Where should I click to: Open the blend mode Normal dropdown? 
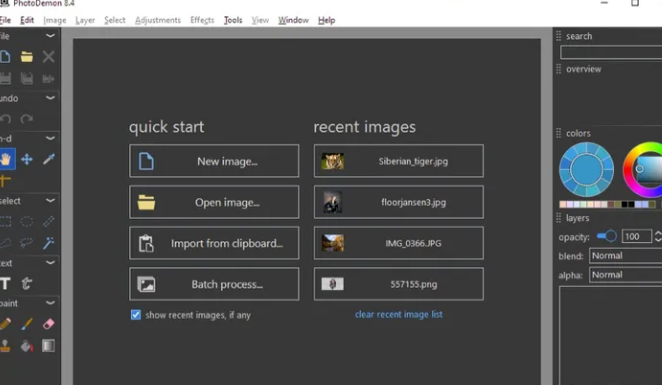625,256
